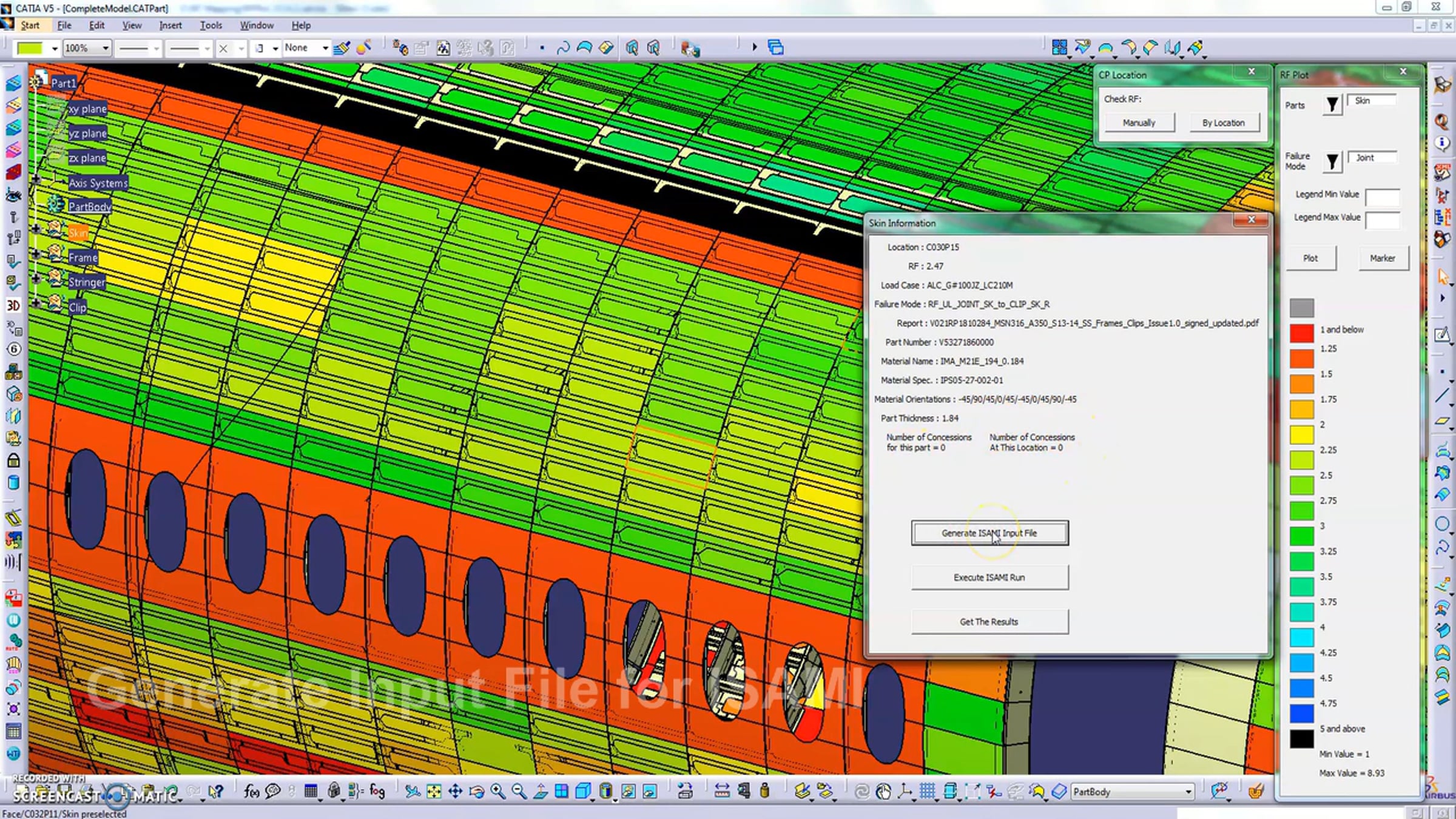Open the graphic color dropdown

[x=55, y=48]
